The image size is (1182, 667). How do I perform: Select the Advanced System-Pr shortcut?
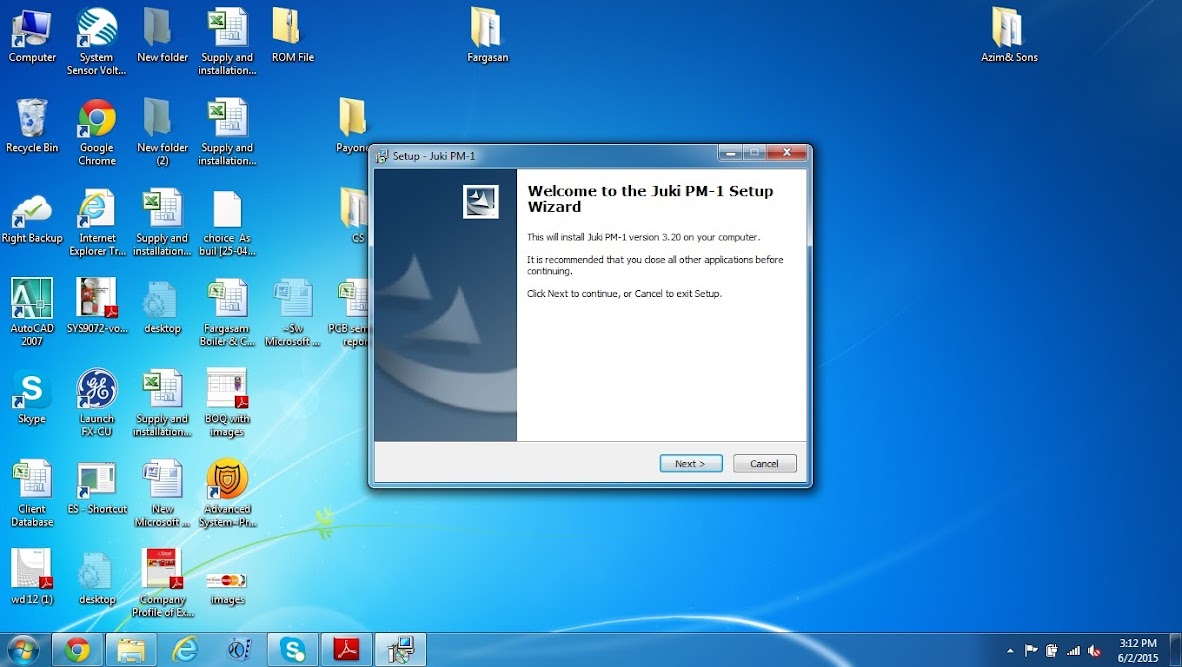click(x=227, y=494)
